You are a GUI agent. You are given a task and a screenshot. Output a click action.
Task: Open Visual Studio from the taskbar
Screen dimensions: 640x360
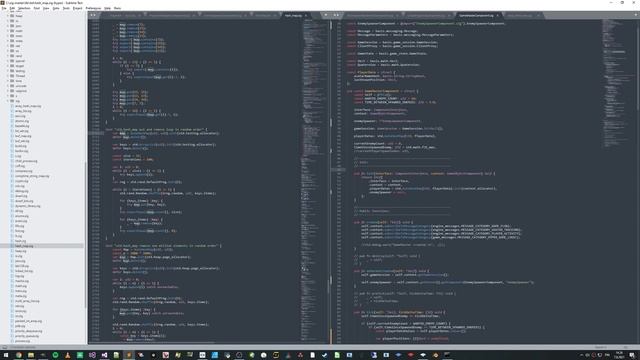[104, 355]
